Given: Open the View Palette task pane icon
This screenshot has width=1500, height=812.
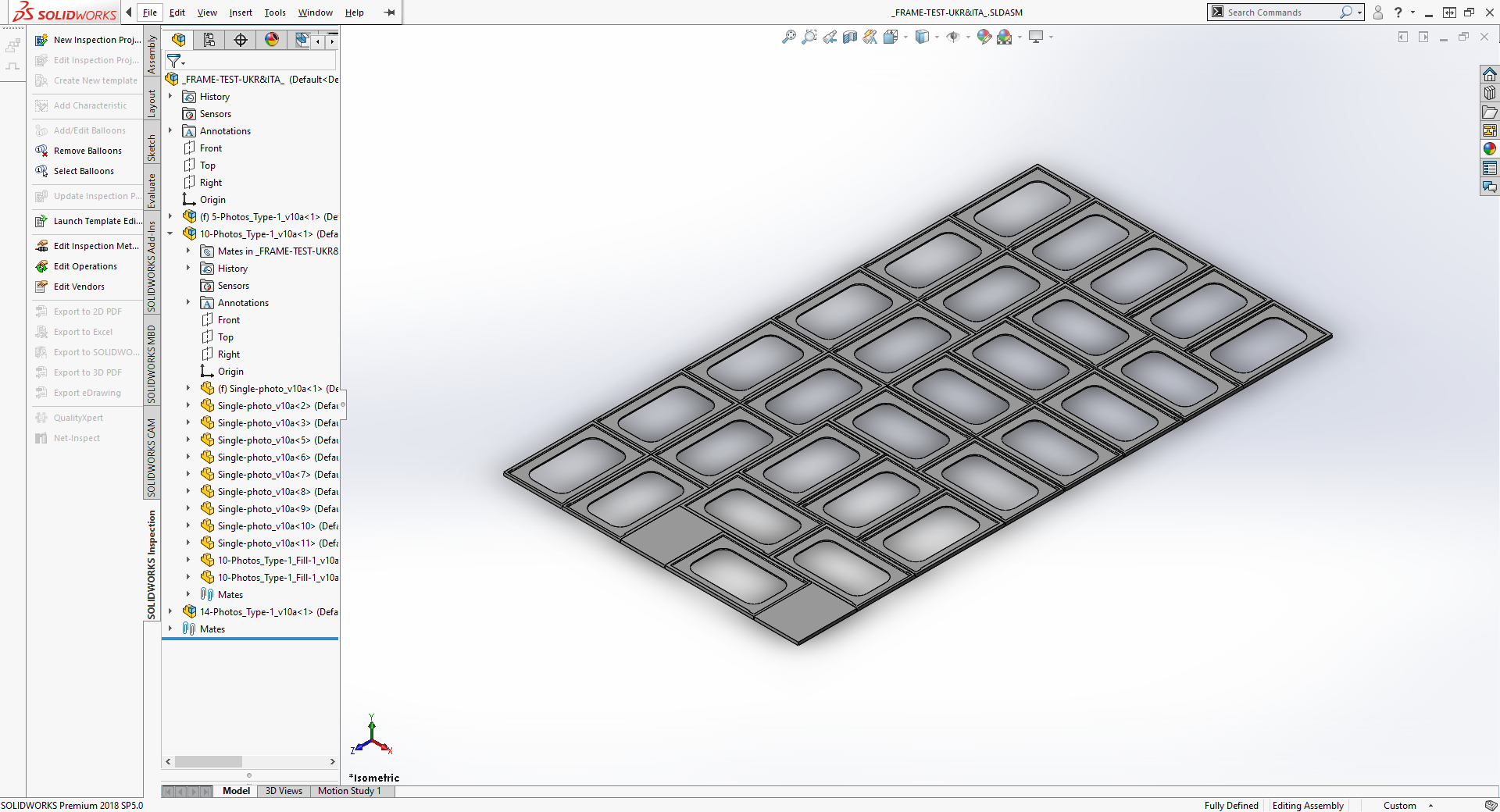Looking at the screenshot, I should tap(1490, 130).
